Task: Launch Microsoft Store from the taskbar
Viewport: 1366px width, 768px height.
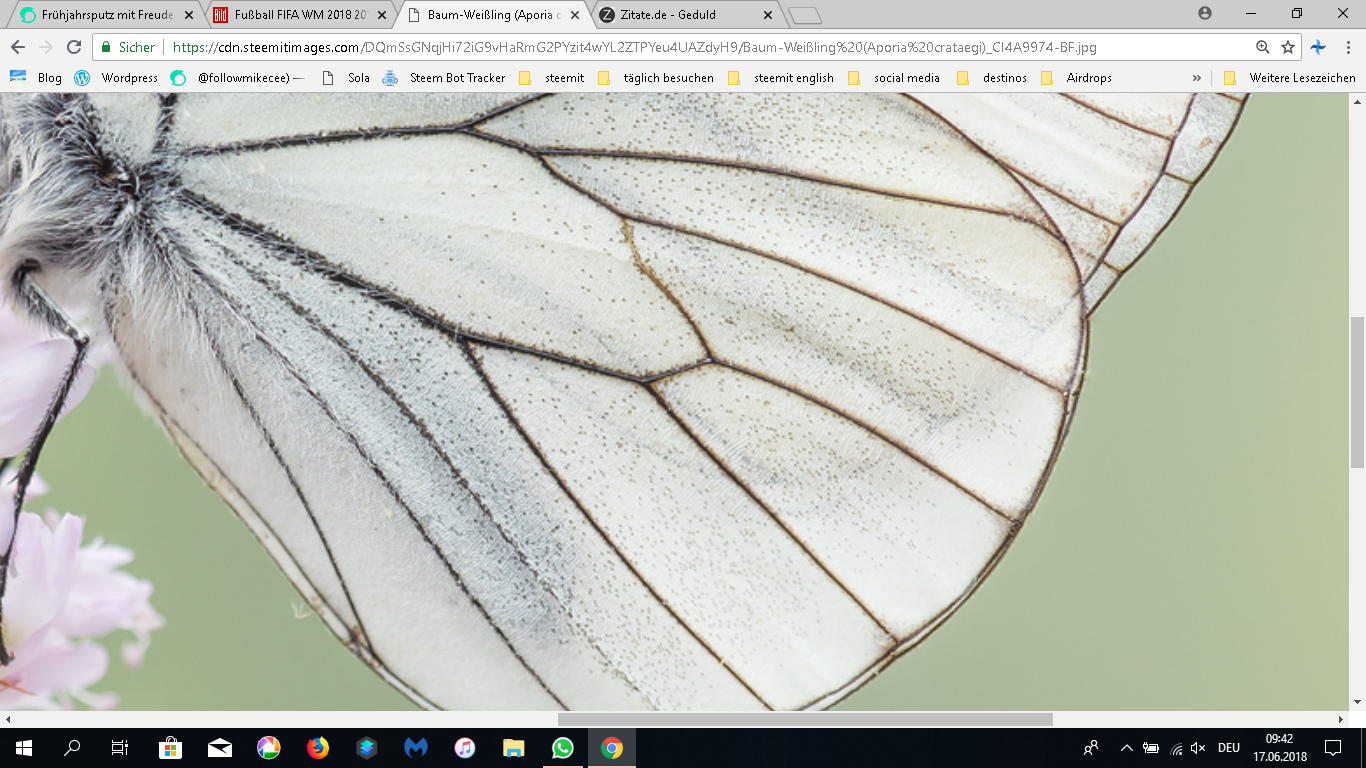Action: (x=170, y=748)
